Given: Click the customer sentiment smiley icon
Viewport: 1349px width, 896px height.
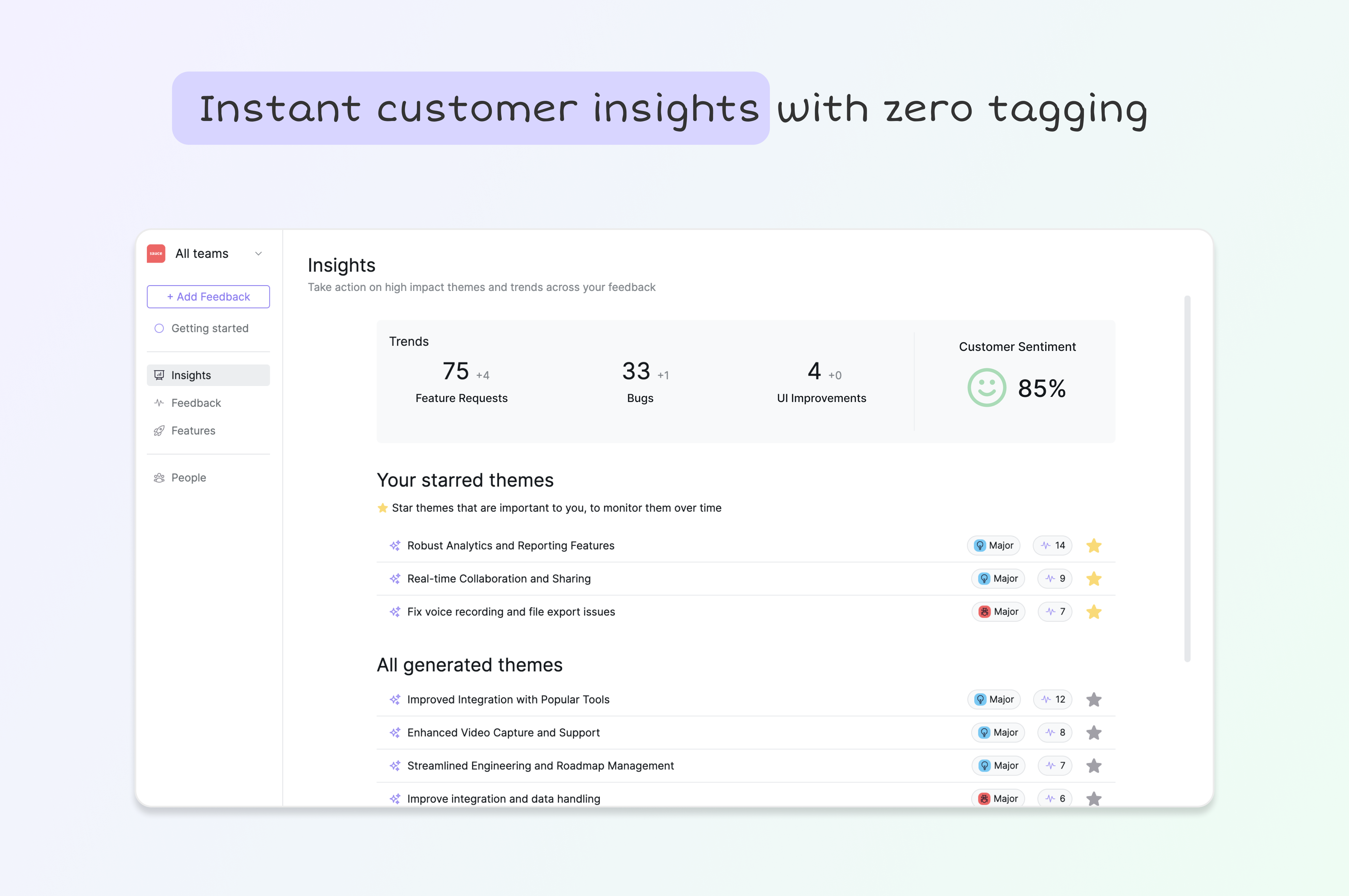Looking at the screenshot, I should click(987, 388).
